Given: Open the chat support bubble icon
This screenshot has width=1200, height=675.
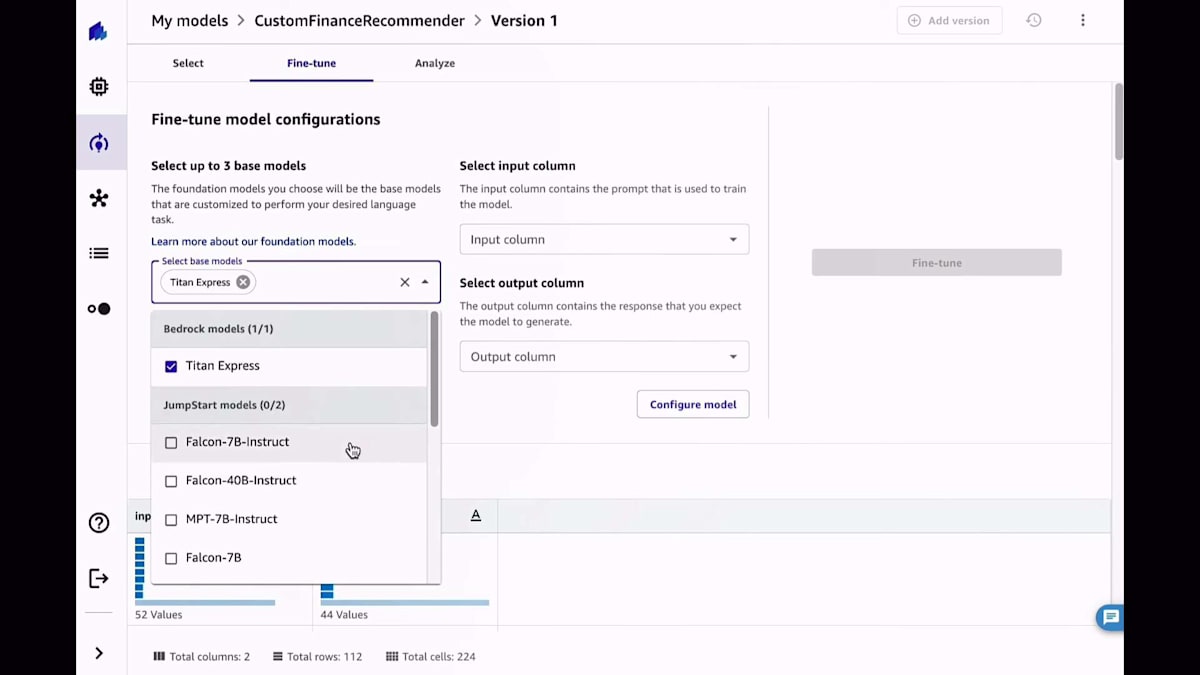Looking at the screenshot, I should point(1109,617).
